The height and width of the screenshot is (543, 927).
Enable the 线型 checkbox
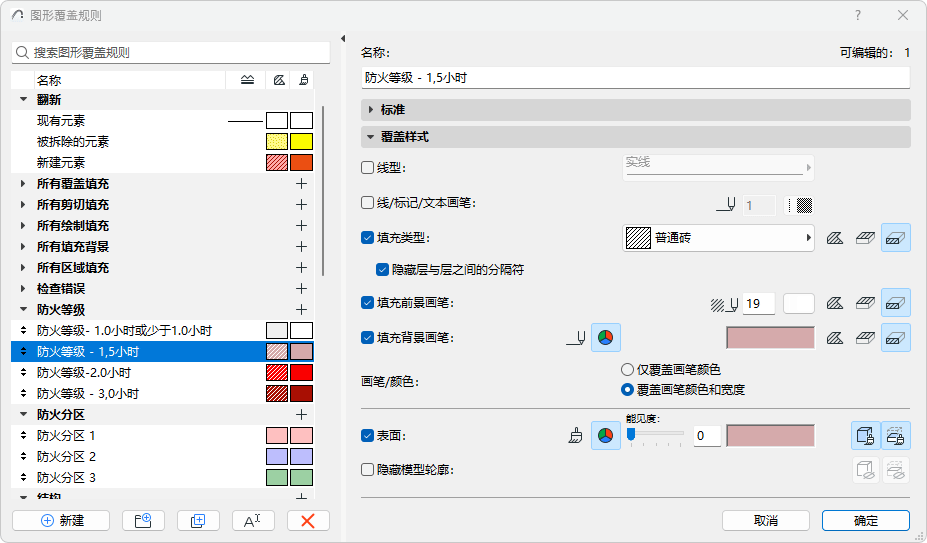point(367,168)
